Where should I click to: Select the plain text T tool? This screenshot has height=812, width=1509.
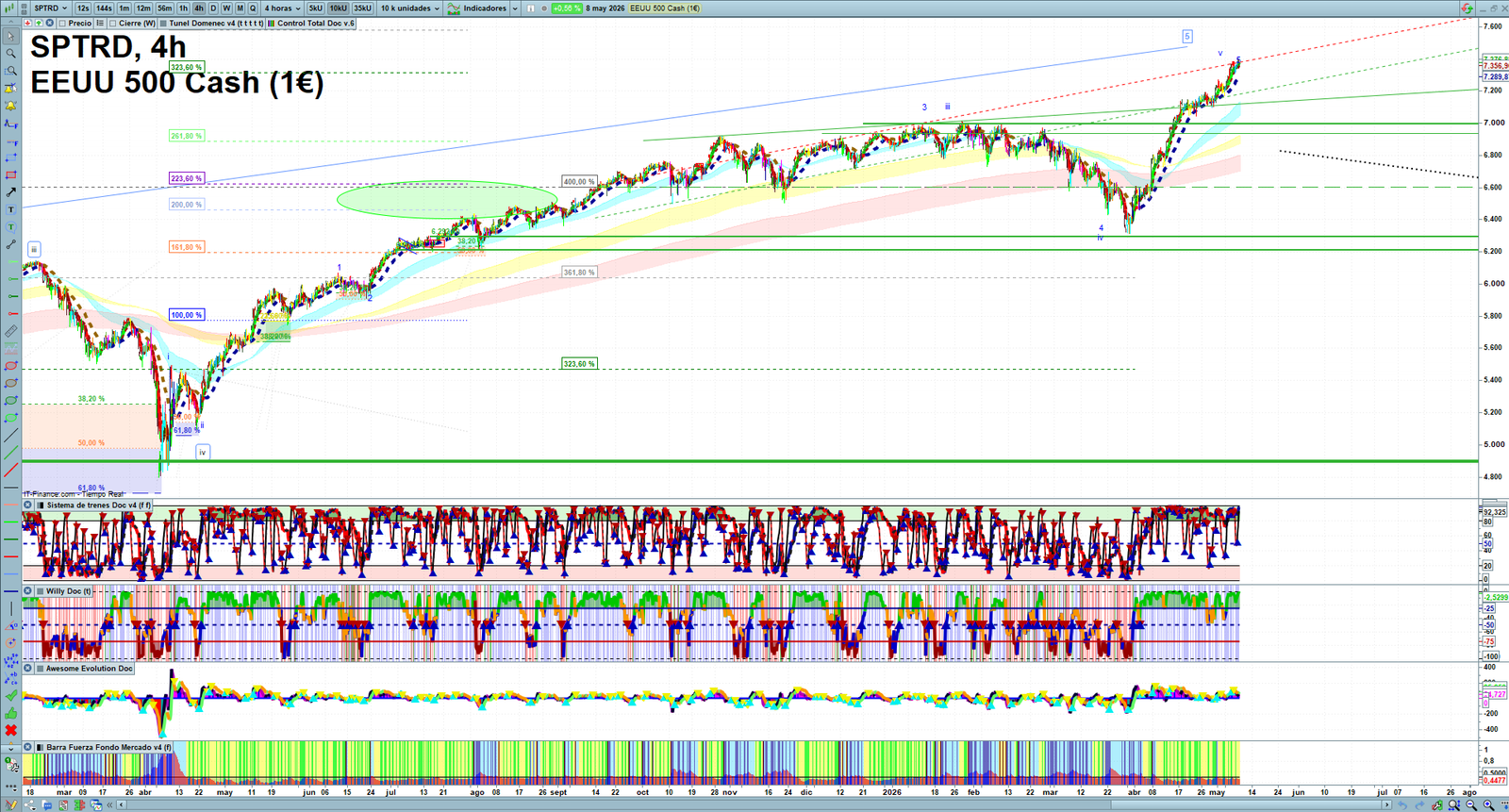11,210
